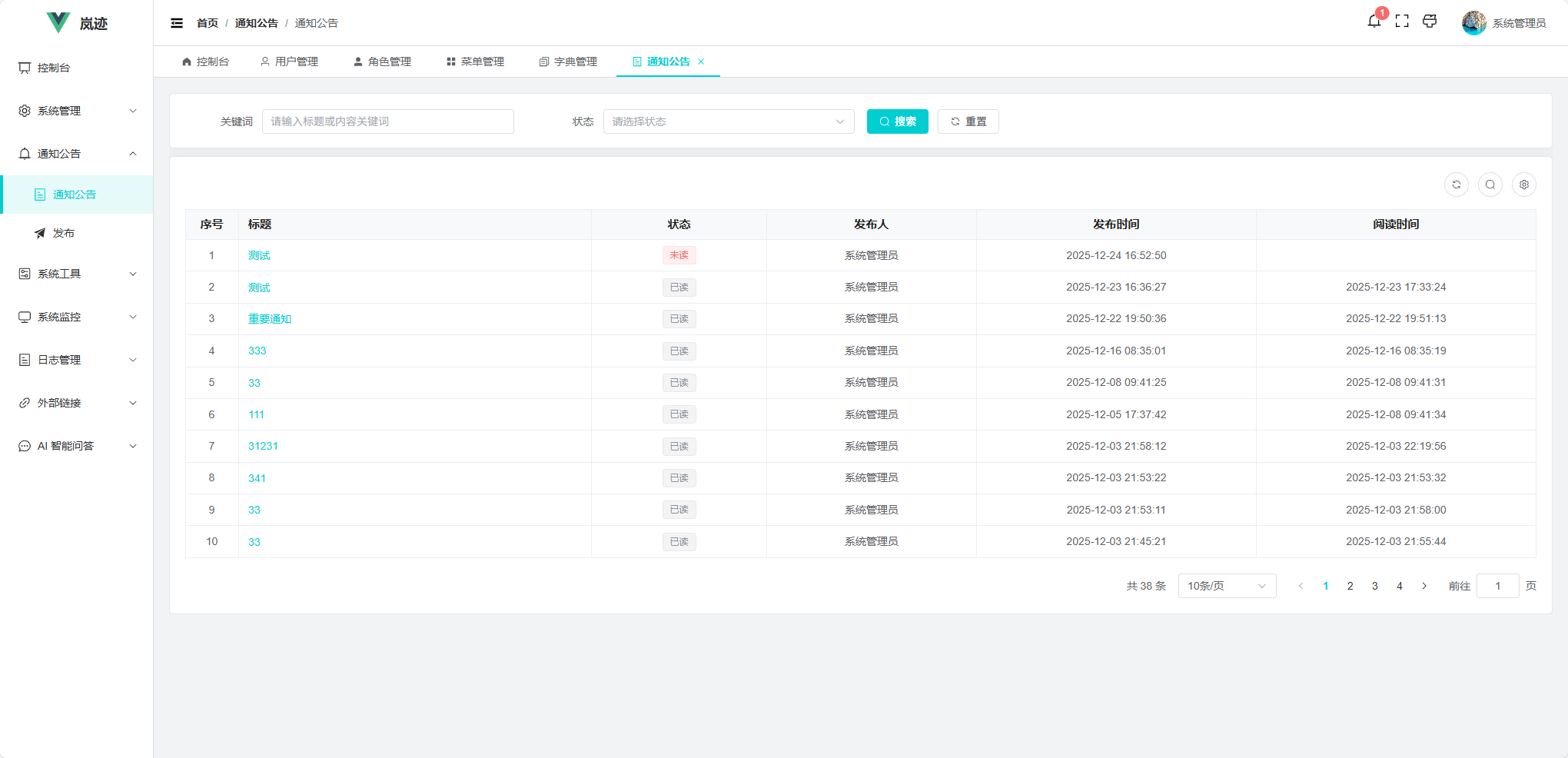Toggle the table search magnifier icon
The height and width of the screenshot is (758, 1568).
point(1490,185)
